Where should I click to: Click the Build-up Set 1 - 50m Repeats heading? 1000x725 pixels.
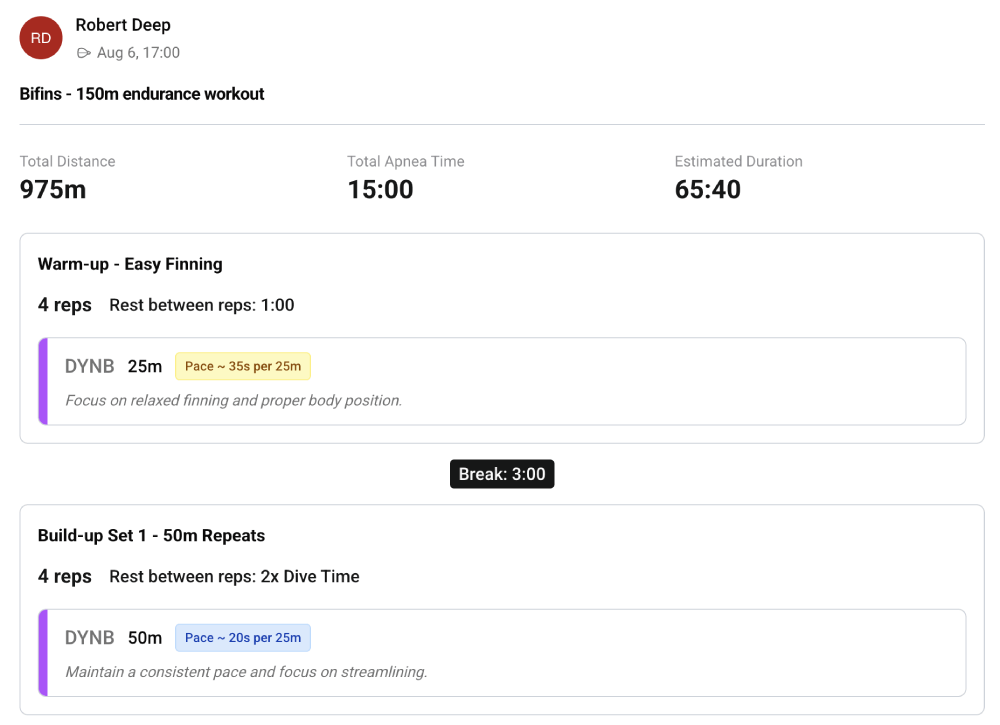click(x=151, y=535)
